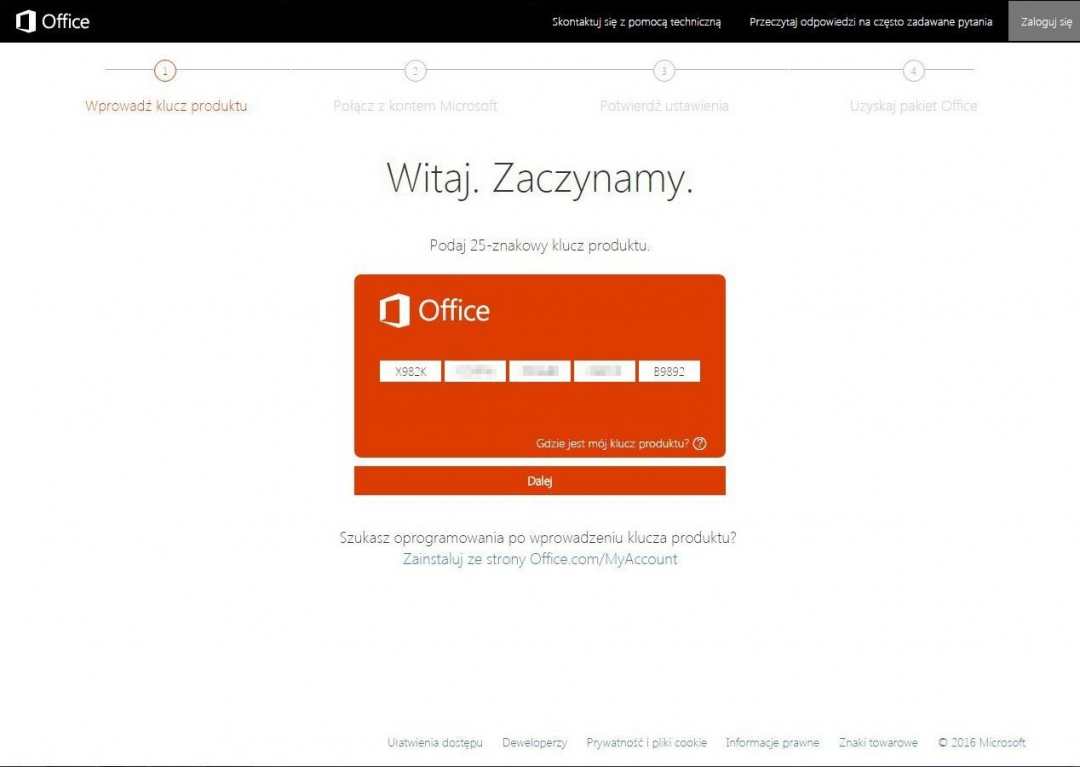1080x767 pixels.
Task: Click Gdzie jest mój klucz produktu link
Action: click(x=612, y=443)
